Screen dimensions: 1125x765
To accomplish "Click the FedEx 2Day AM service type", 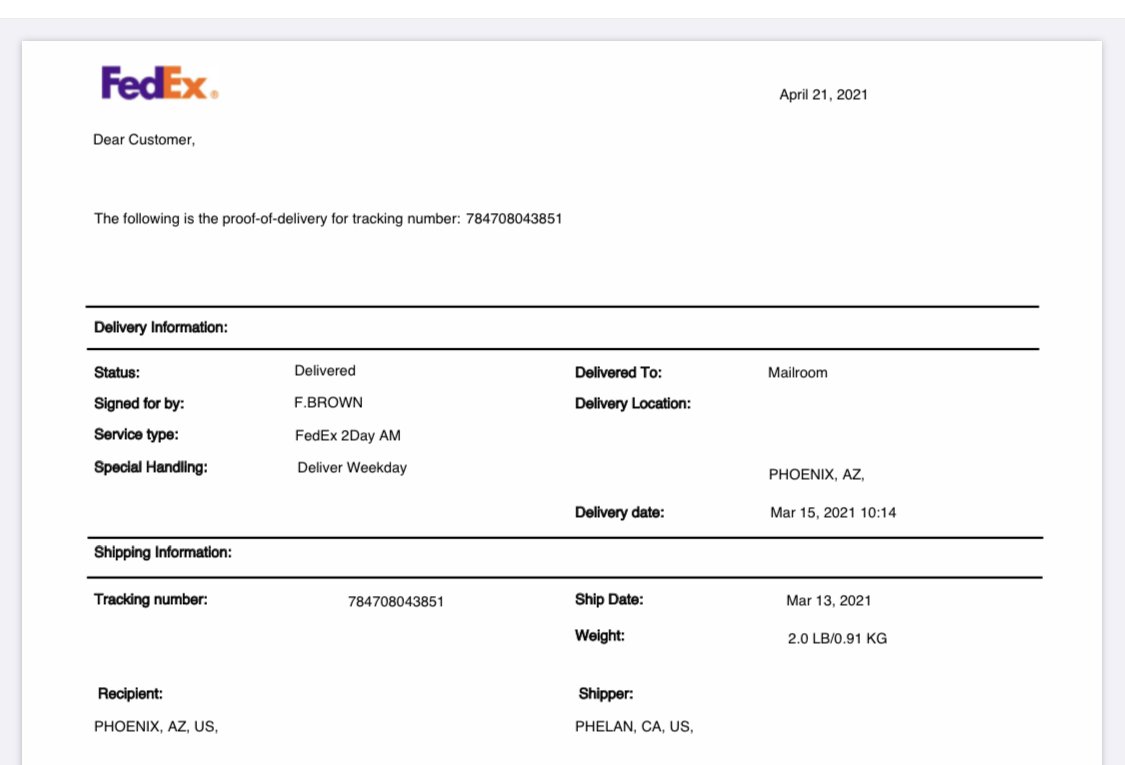I will (348, 436).
